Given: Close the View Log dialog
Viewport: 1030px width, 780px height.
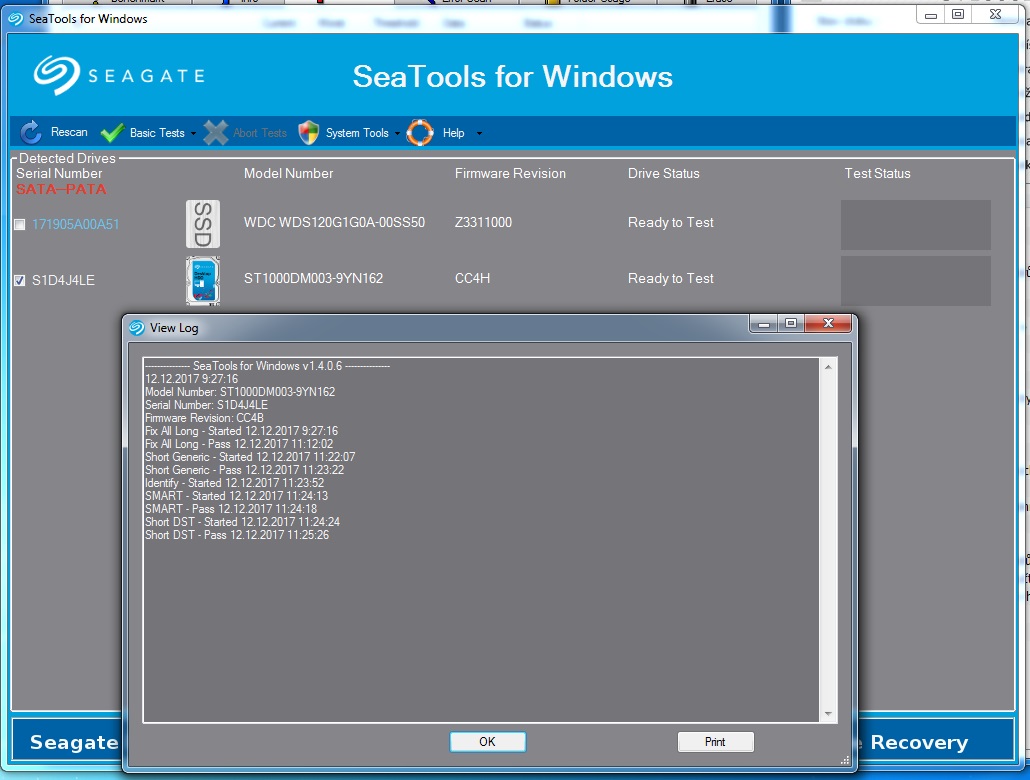Looking at the screenshot, I should (x=828, y=323).
